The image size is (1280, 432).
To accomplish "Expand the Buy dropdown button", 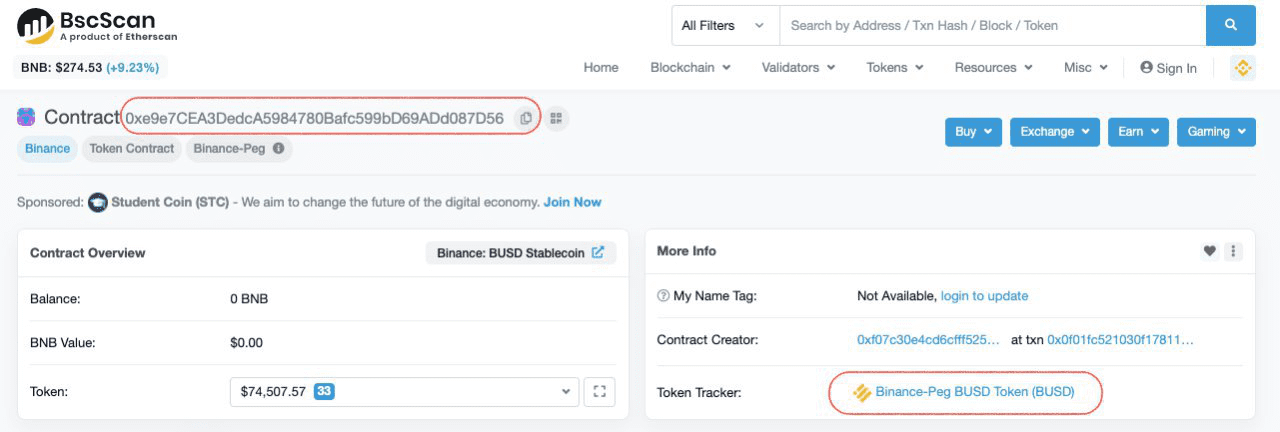I will pos(973,132).
